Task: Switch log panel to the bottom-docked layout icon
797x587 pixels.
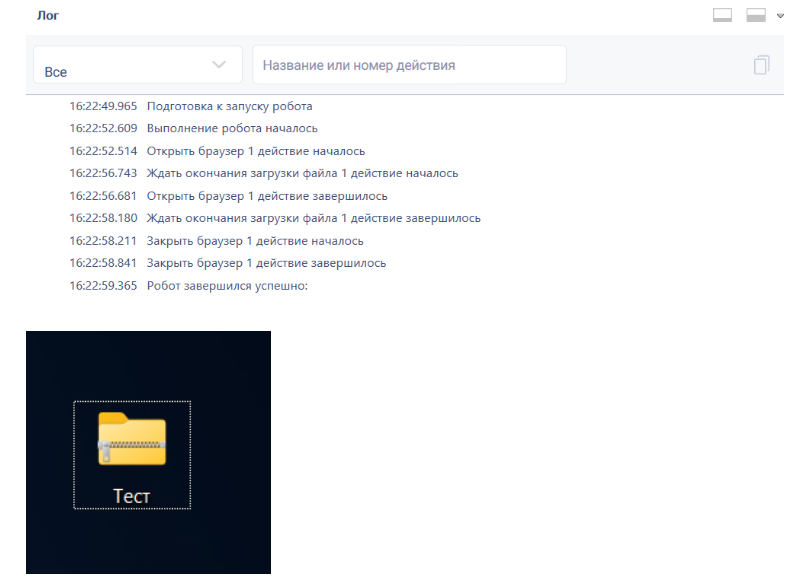Action: pos(722,15)
